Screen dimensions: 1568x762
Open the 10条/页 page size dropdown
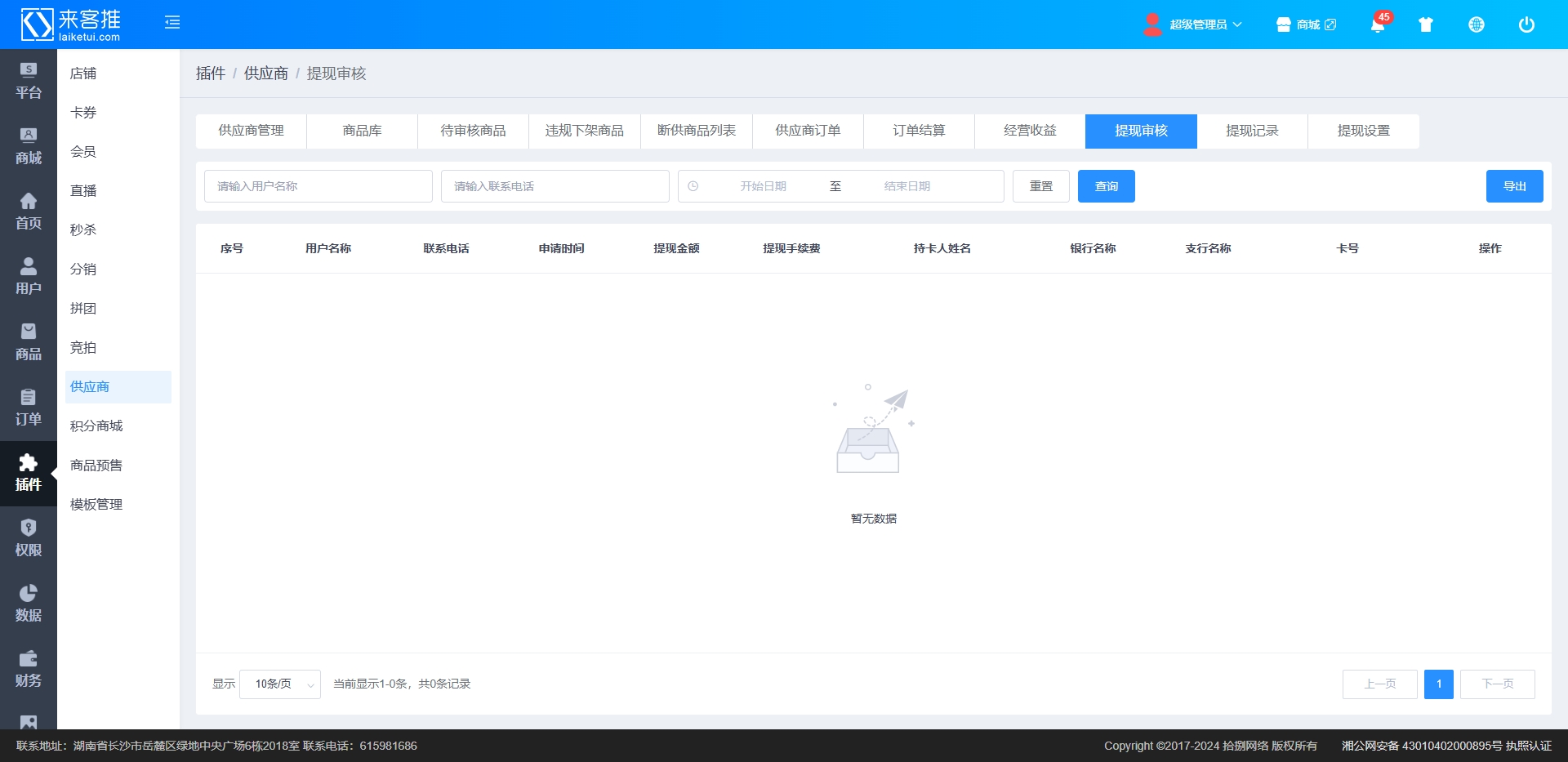280,684
